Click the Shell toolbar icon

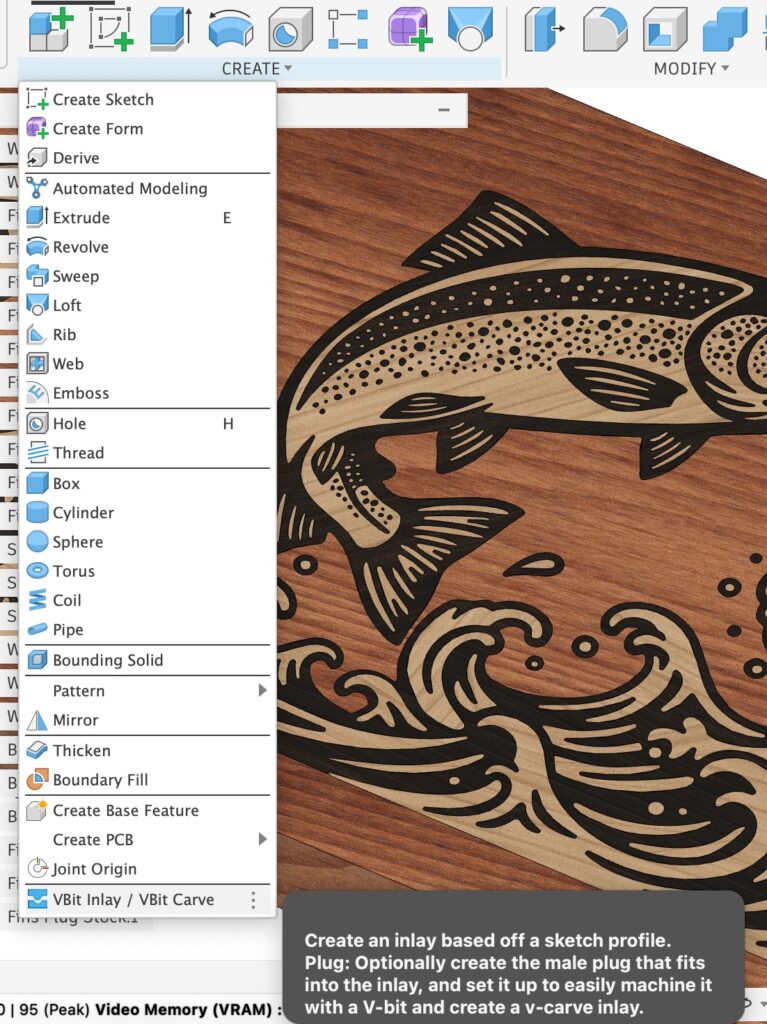[x=665, y=28]
